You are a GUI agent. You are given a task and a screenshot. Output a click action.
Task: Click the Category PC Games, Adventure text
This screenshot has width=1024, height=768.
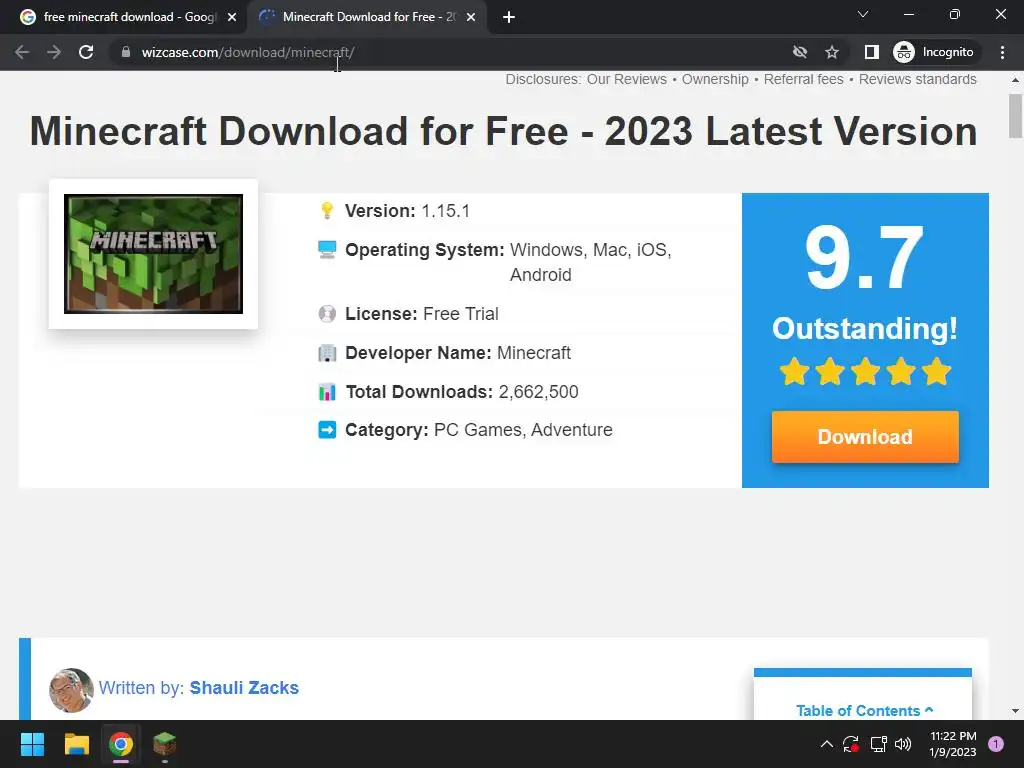pyautogui.click(x=479, y=430)
